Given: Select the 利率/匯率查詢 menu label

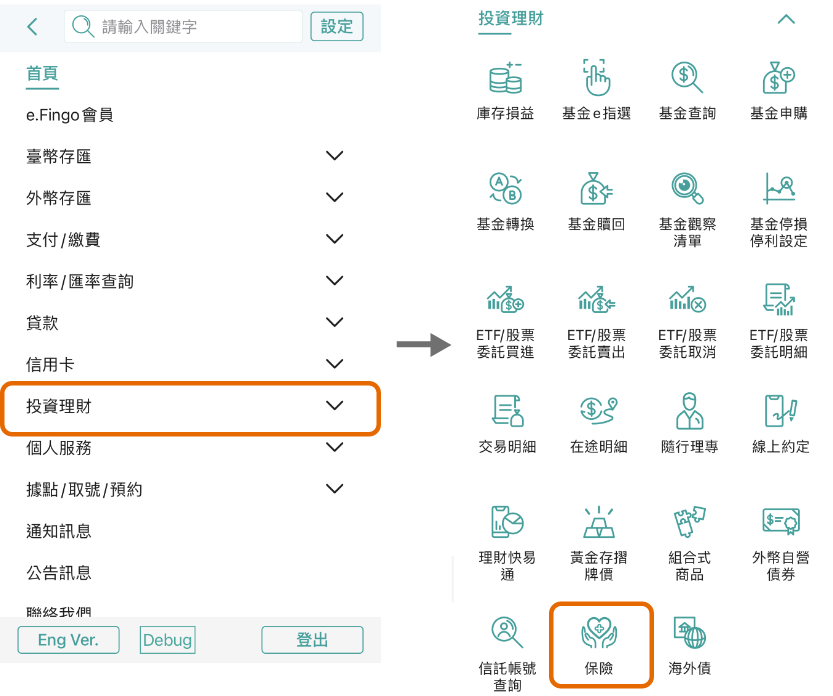Looking at the screenshot, I should click(x=80, y=281).
